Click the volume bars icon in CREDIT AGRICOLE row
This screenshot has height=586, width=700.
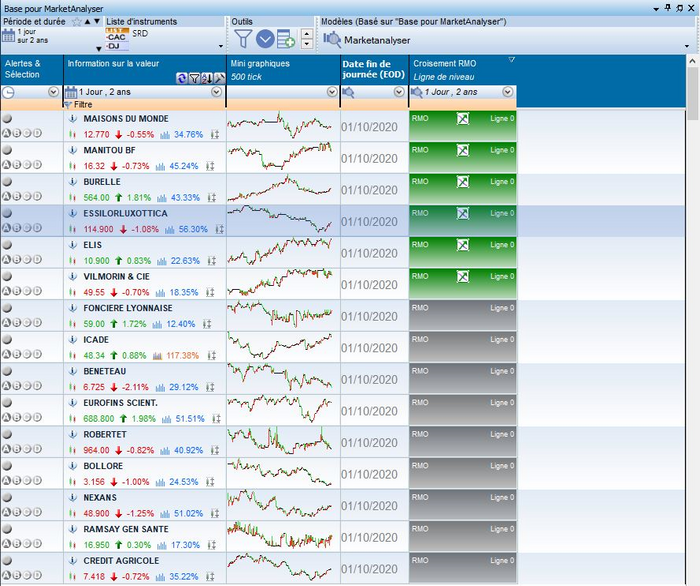coord(160,577)
